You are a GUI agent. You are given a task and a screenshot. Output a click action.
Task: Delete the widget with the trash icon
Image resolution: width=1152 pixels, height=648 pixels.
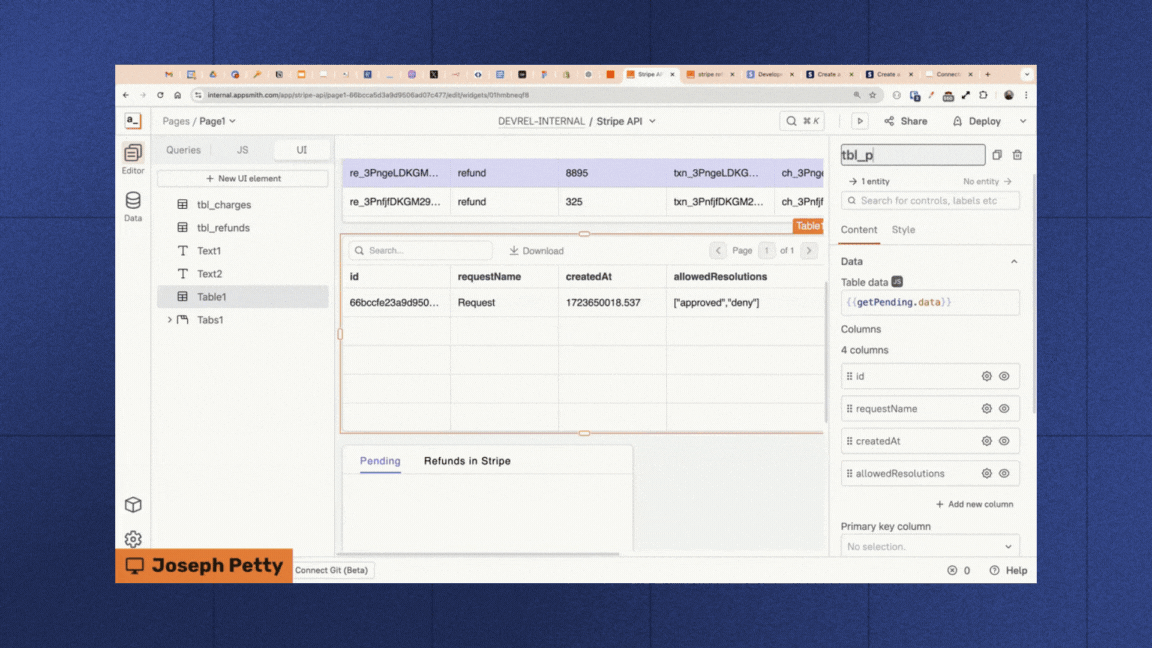1017,155
